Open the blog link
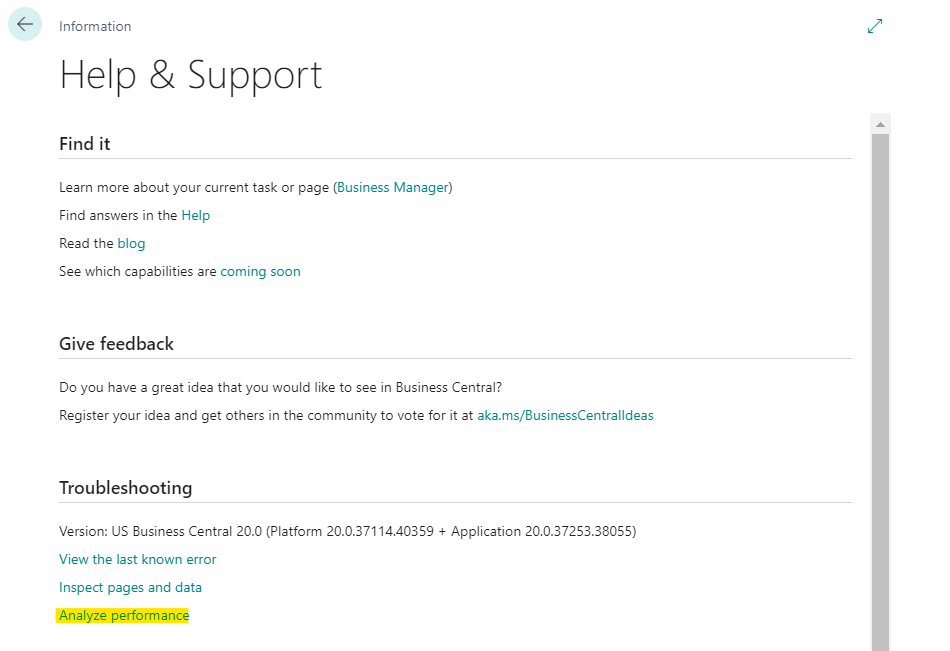The height and width of the screenshot is (651, 950). [x=131, y=244]
